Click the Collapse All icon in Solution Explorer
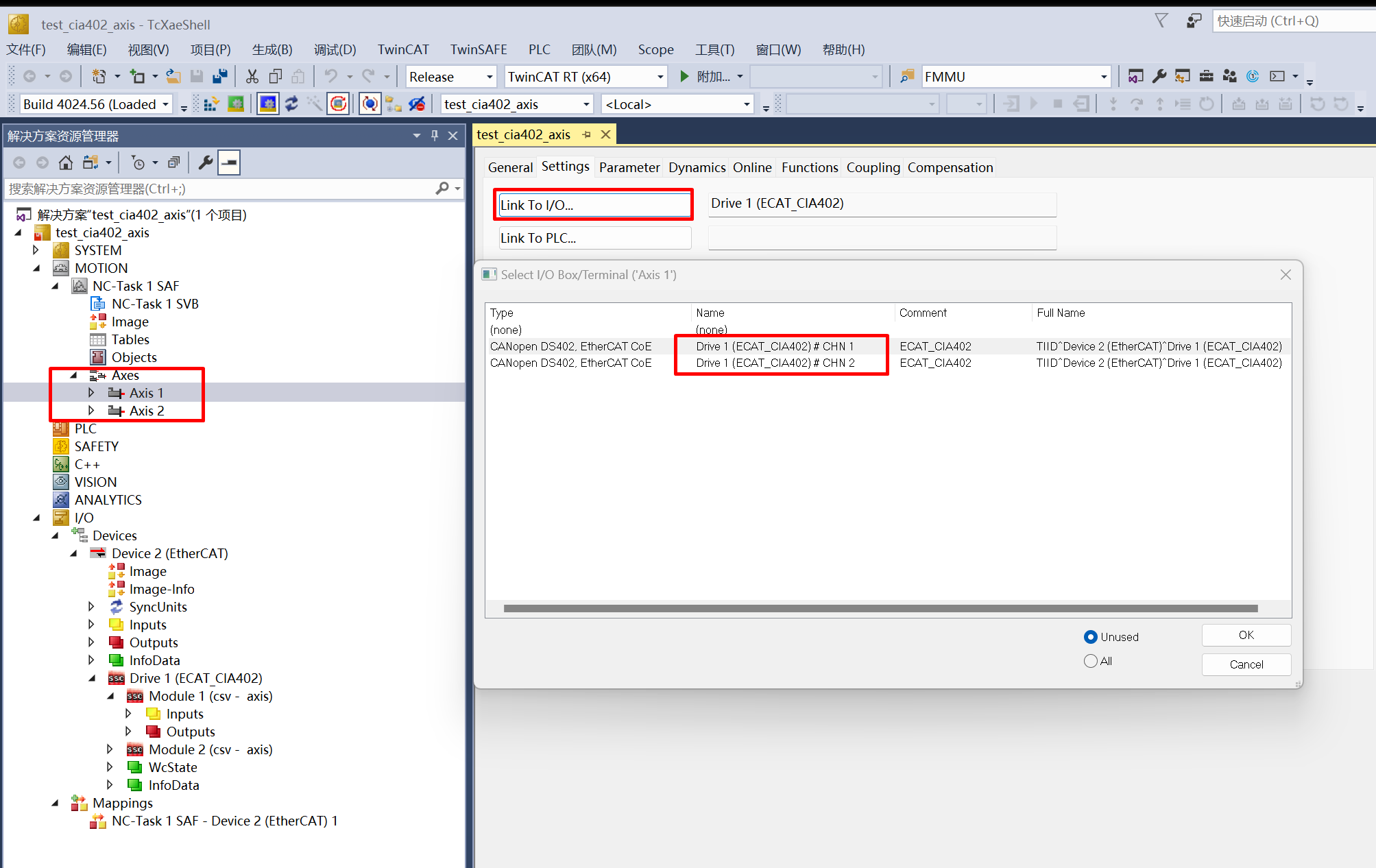 click(x=174, y=162)
